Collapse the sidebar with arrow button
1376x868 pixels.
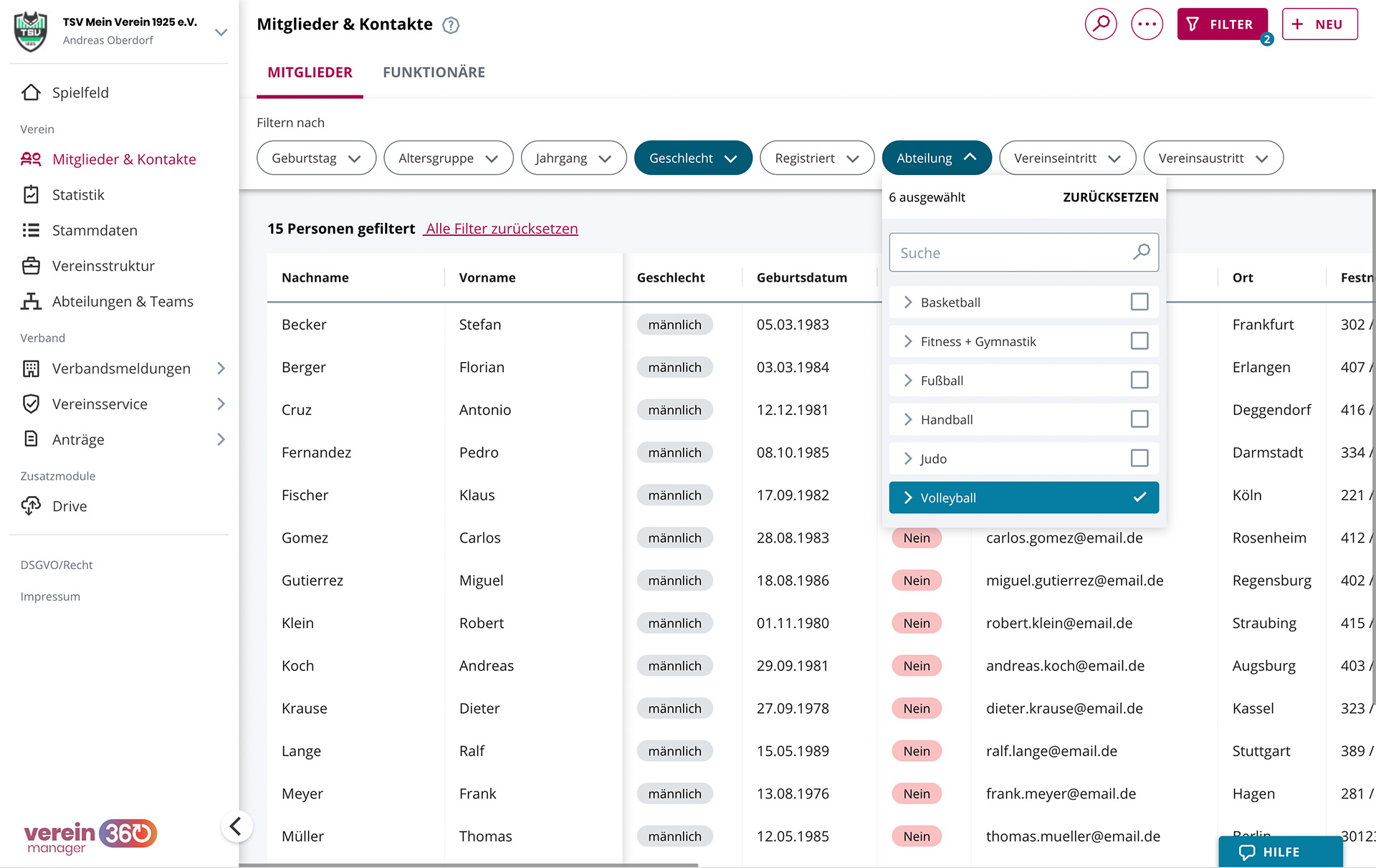coord(236,826)
